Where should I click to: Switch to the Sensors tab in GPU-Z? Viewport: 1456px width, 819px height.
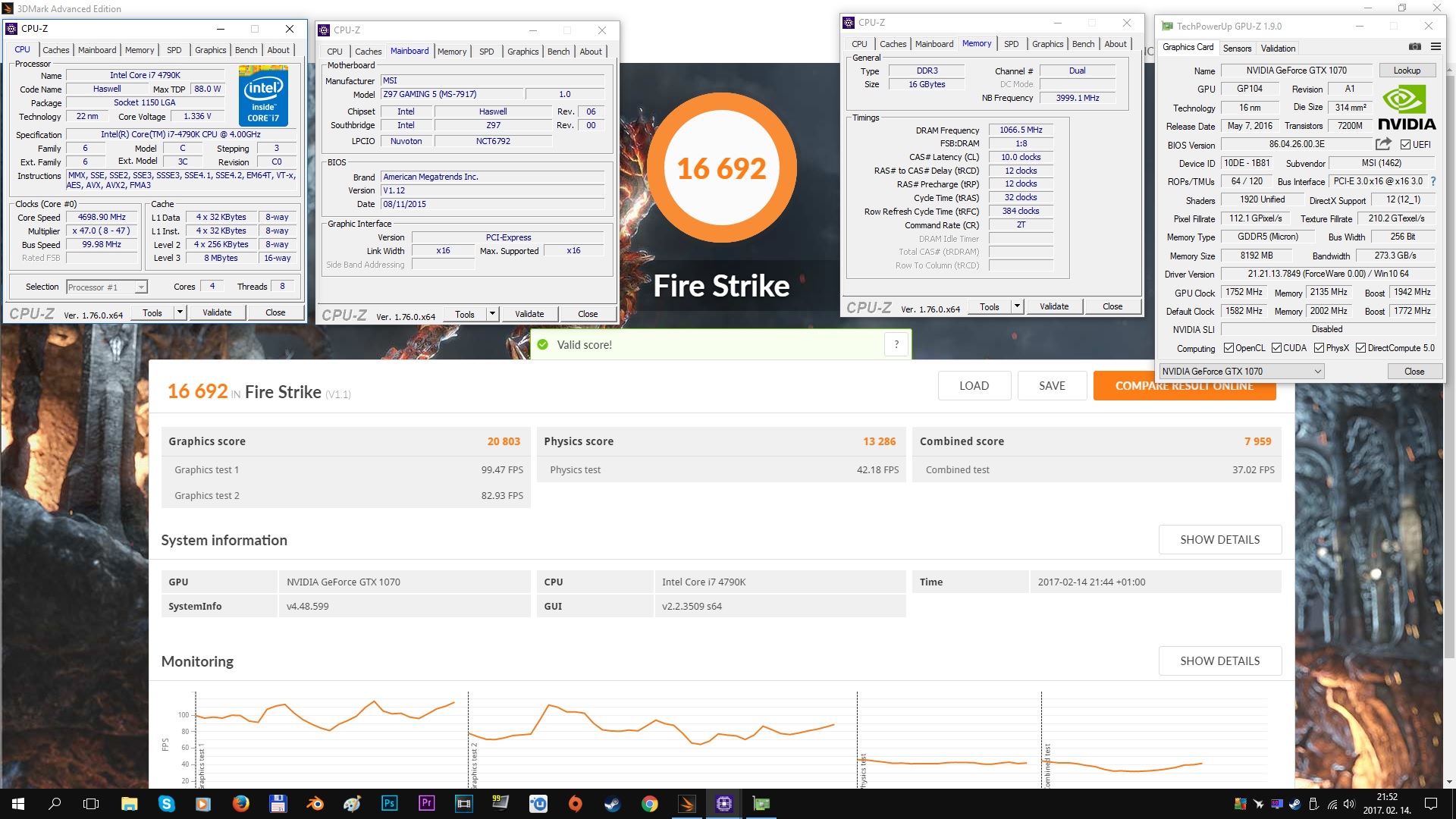pos(1237,49)
